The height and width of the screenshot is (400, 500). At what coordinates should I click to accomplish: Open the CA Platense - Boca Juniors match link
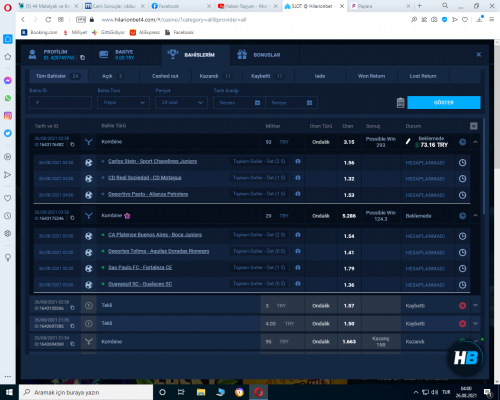click(155, 235)
